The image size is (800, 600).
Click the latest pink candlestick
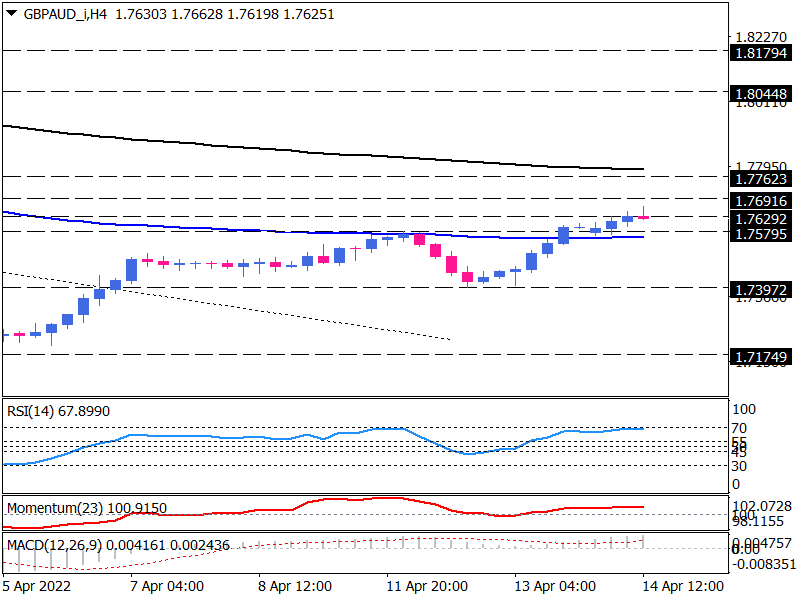click(643, 217)
